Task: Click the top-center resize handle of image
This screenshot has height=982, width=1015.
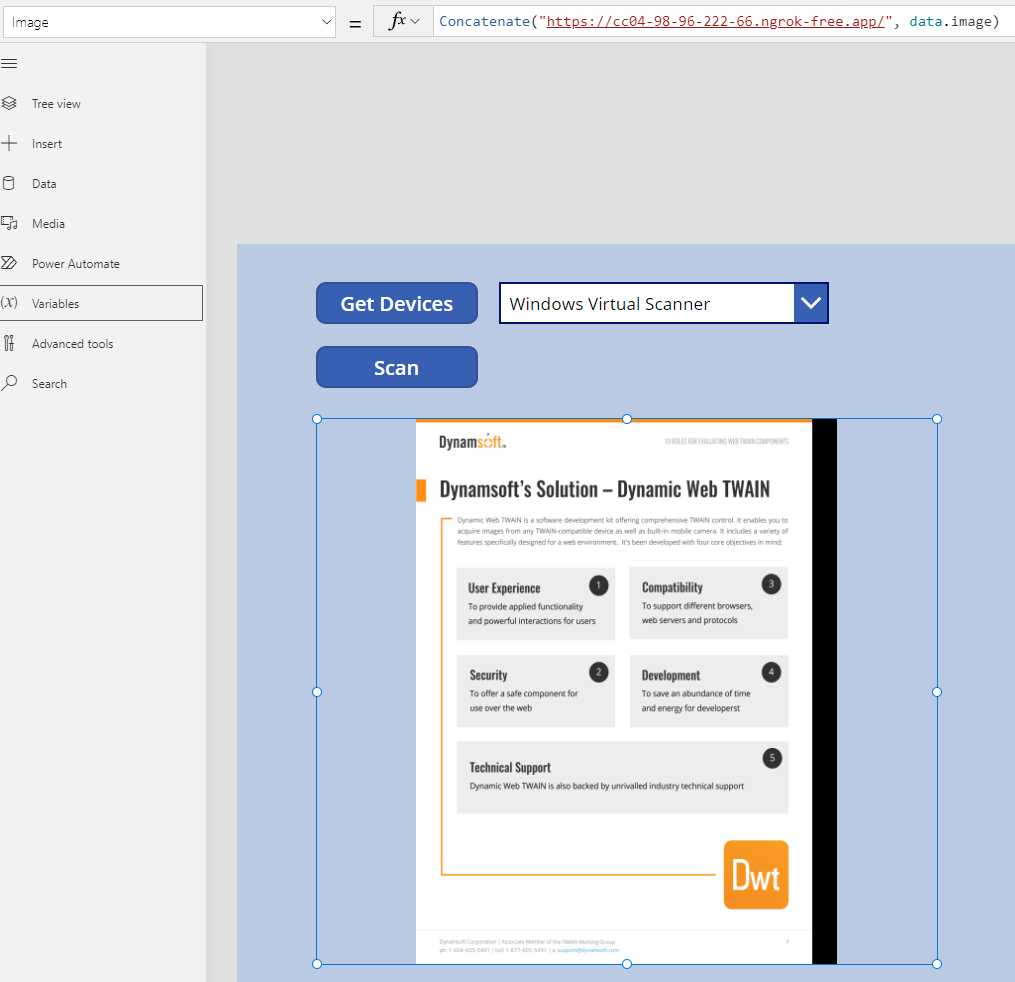Action: pos(627,419)
